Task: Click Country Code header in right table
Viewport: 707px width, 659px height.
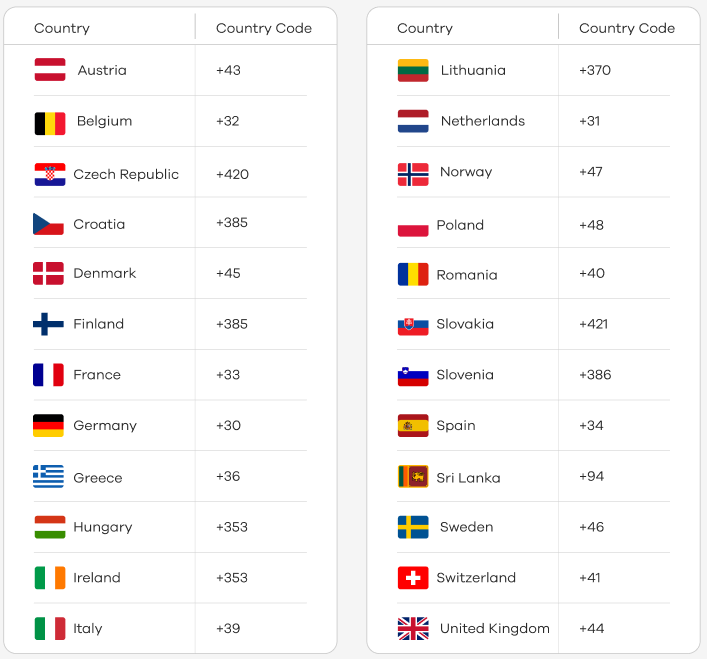Action: coord(627,28)
